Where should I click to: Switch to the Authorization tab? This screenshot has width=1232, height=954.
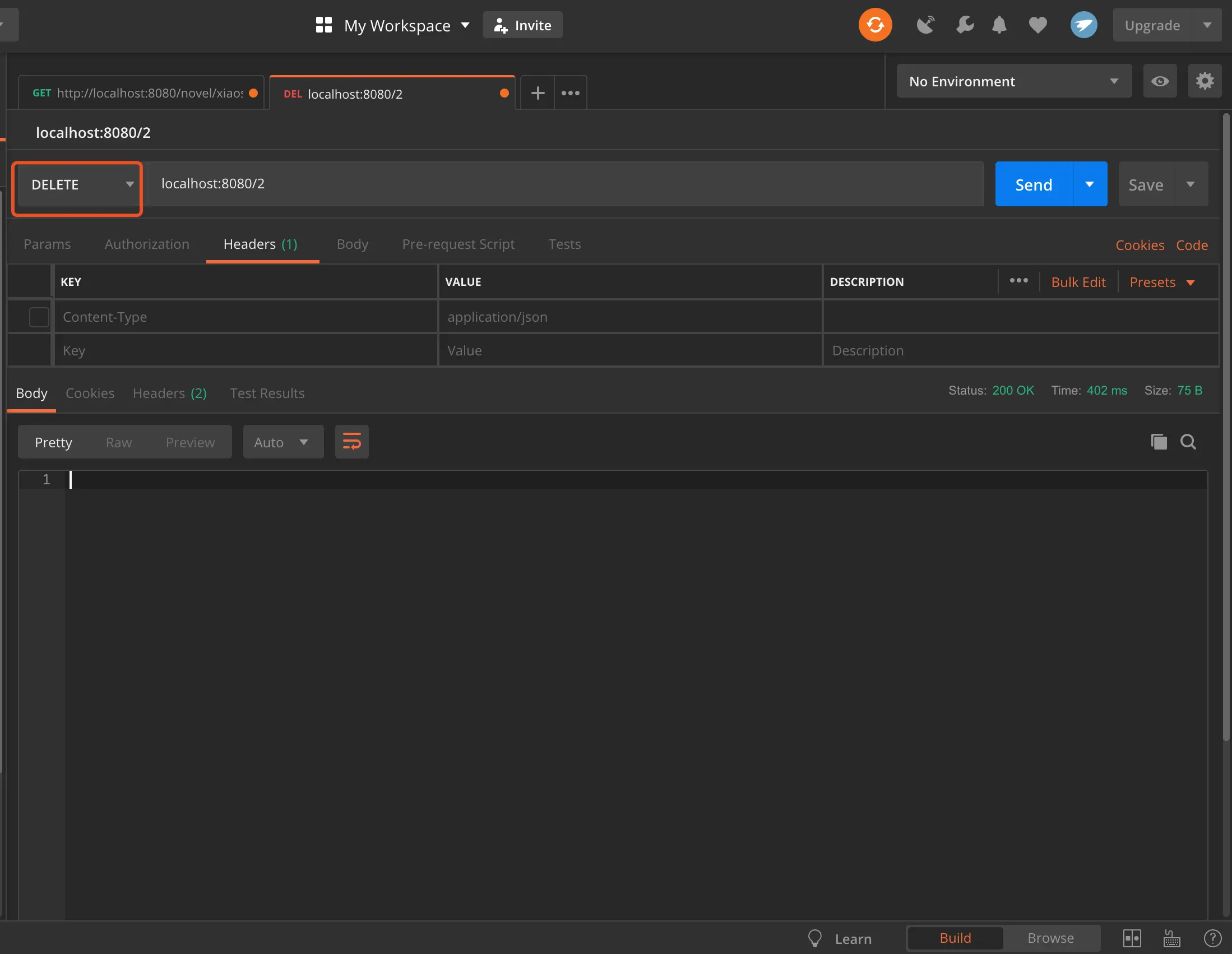[x=147, y=244]
